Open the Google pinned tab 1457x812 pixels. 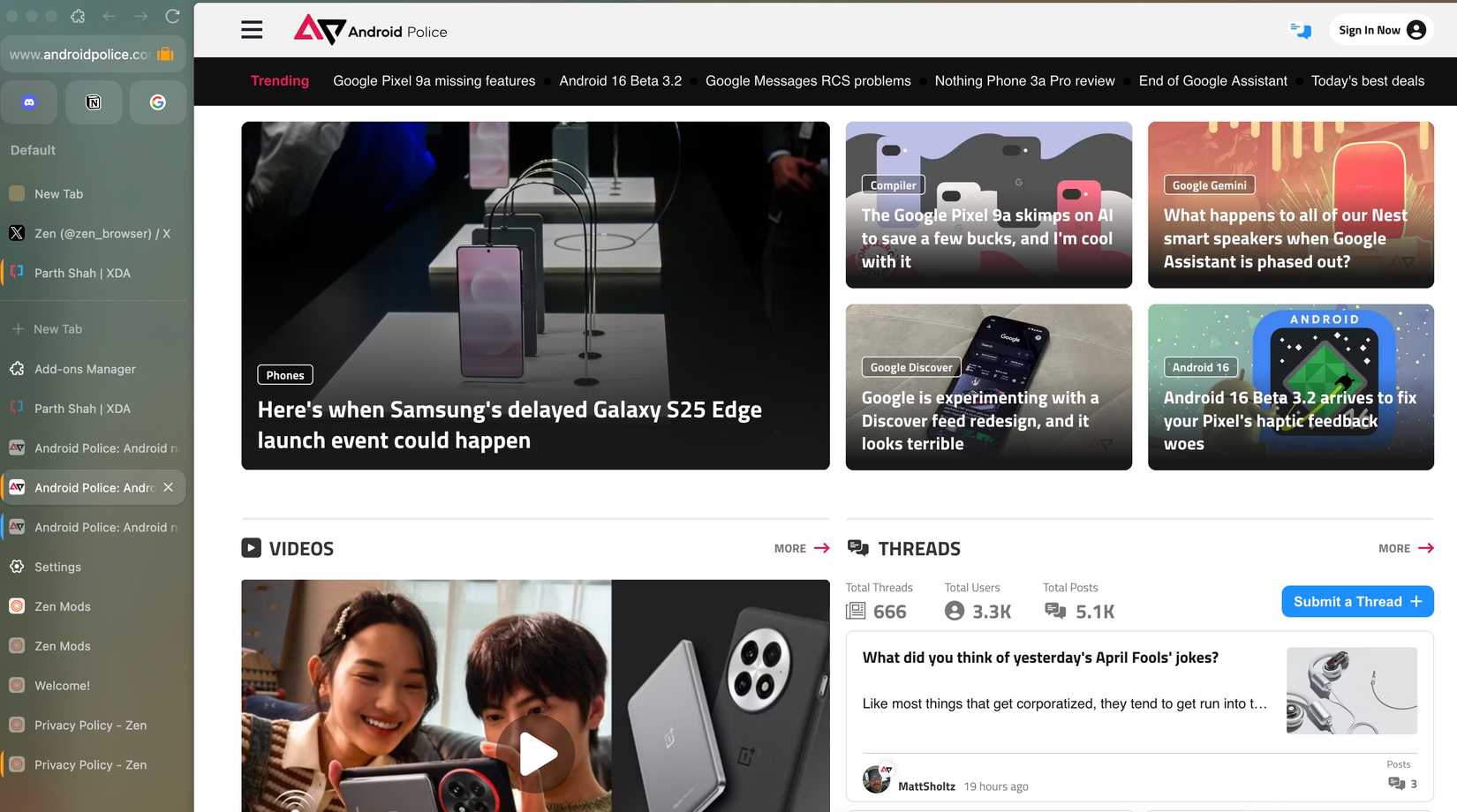point(157,102)
